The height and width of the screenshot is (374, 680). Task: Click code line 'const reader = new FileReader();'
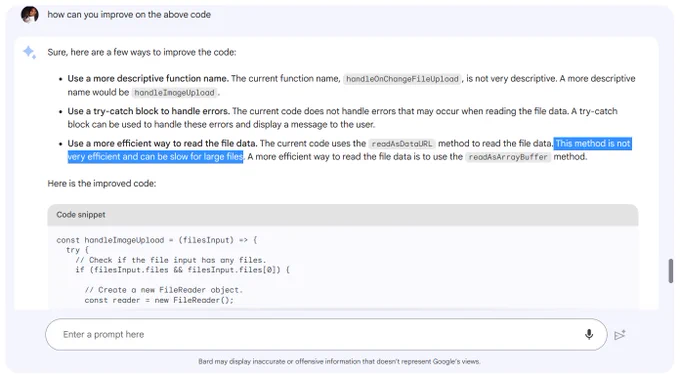click(x=159, y=300)
